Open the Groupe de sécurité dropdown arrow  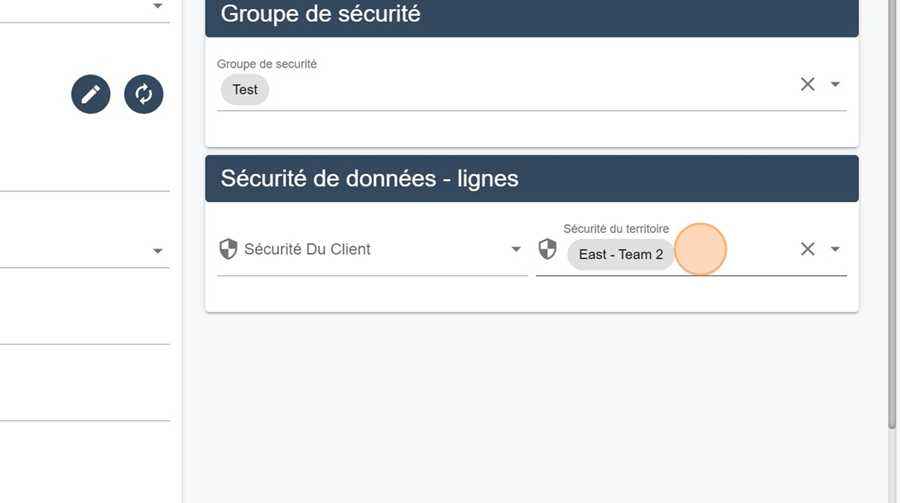(835, 84)
